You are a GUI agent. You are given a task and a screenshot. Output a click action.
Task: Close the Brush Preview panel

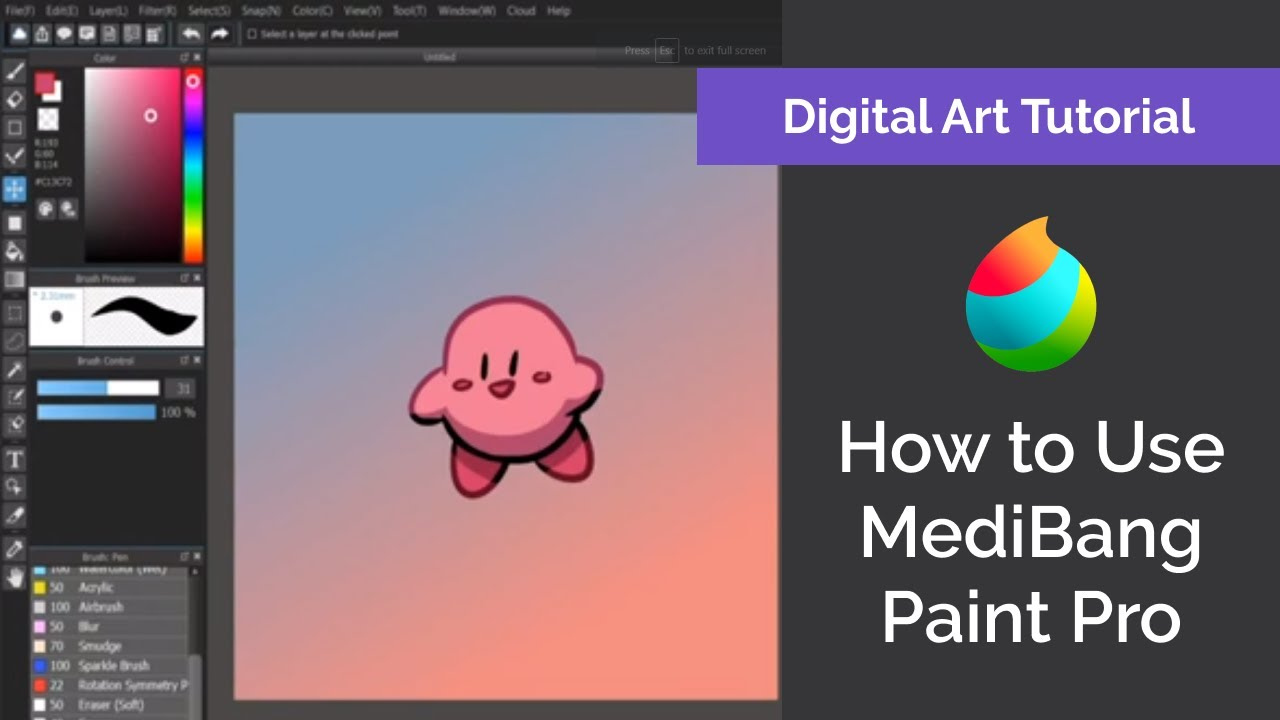pos(197,278)
